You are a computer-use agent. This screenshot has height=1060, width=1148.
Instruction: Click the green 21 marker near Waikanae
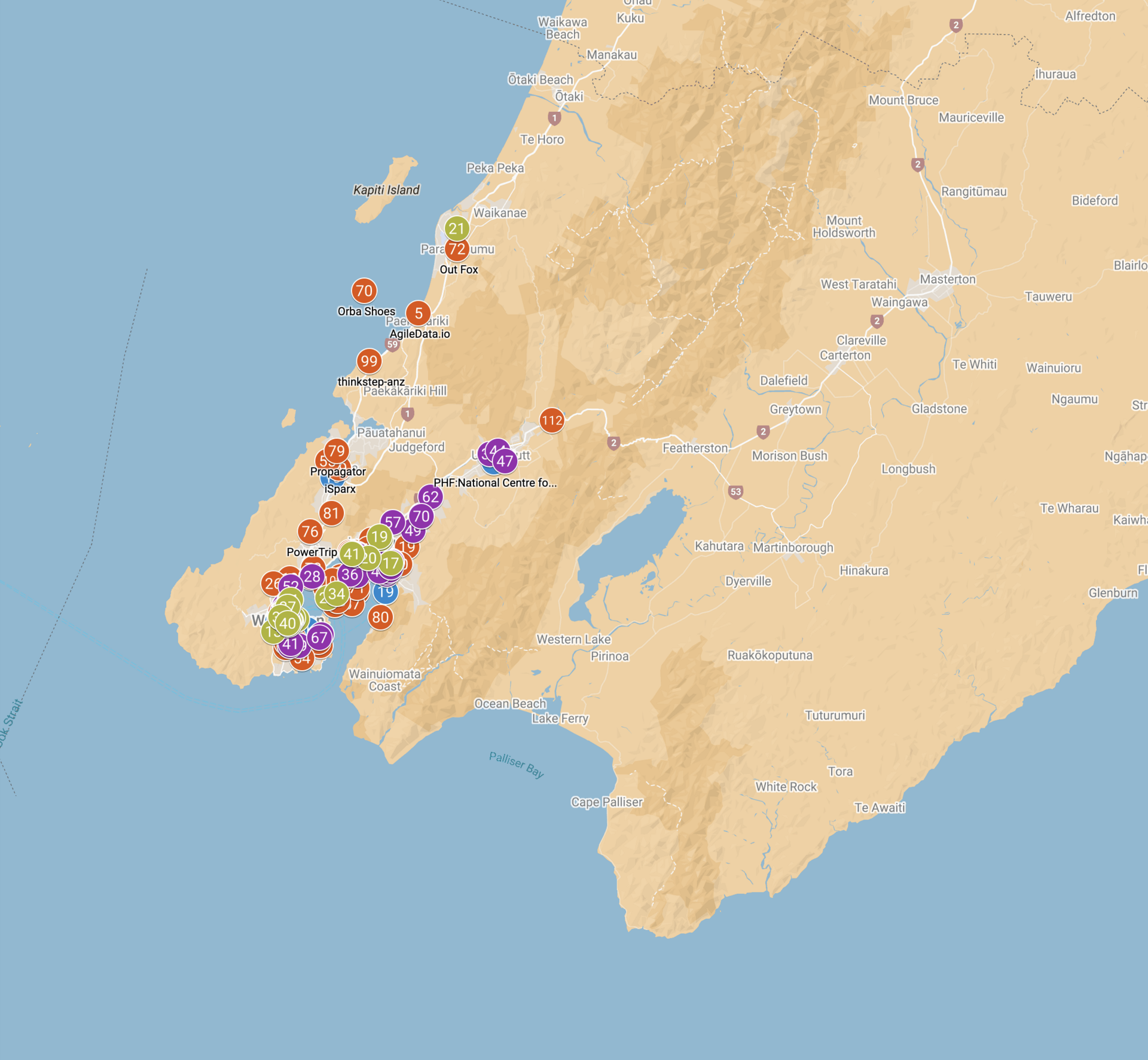click(x=457, y=228)
